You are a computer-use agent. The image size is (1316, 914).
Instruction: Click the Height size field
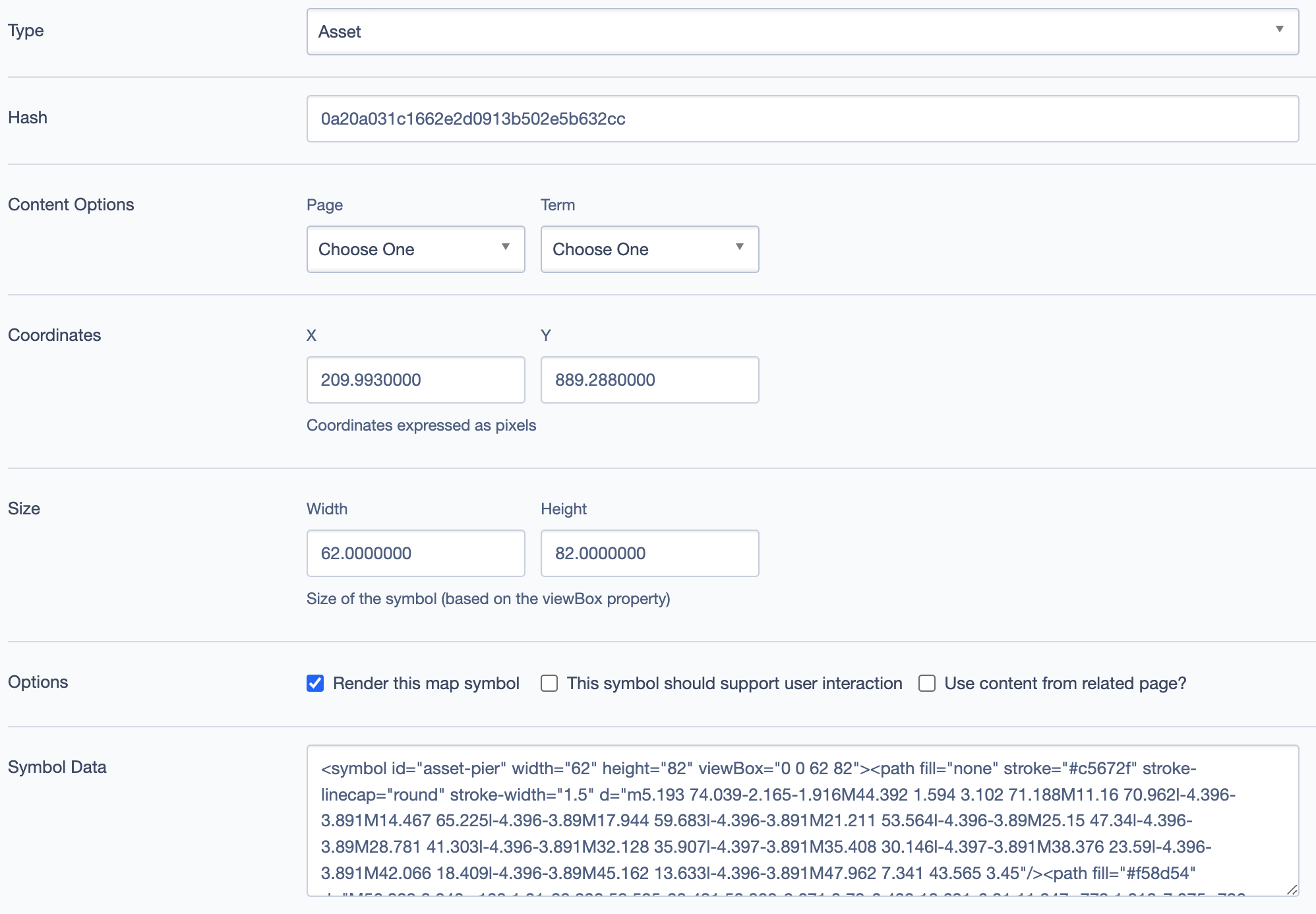pos(649,553)
